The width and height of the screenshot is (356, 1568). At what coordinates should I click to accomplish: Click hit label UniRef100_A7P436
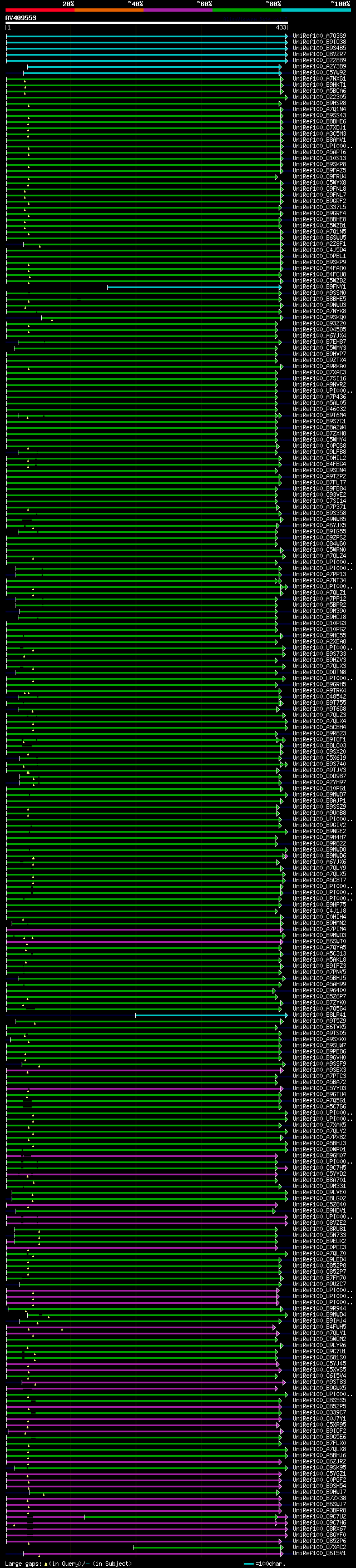[319, 397]
